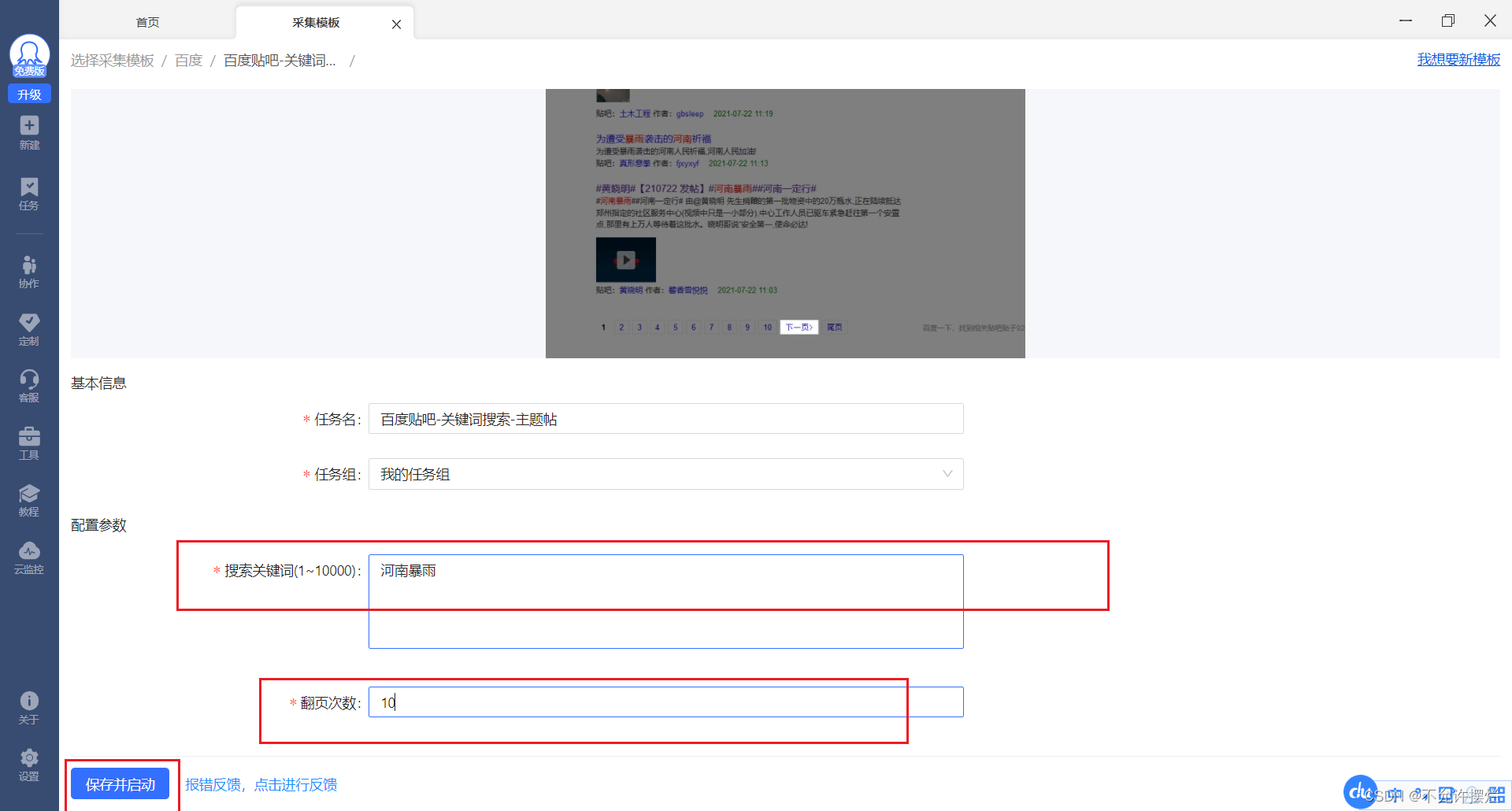Open the 协作 collaboration sidebar icon
1512x811 pixels.
[29, 272]
